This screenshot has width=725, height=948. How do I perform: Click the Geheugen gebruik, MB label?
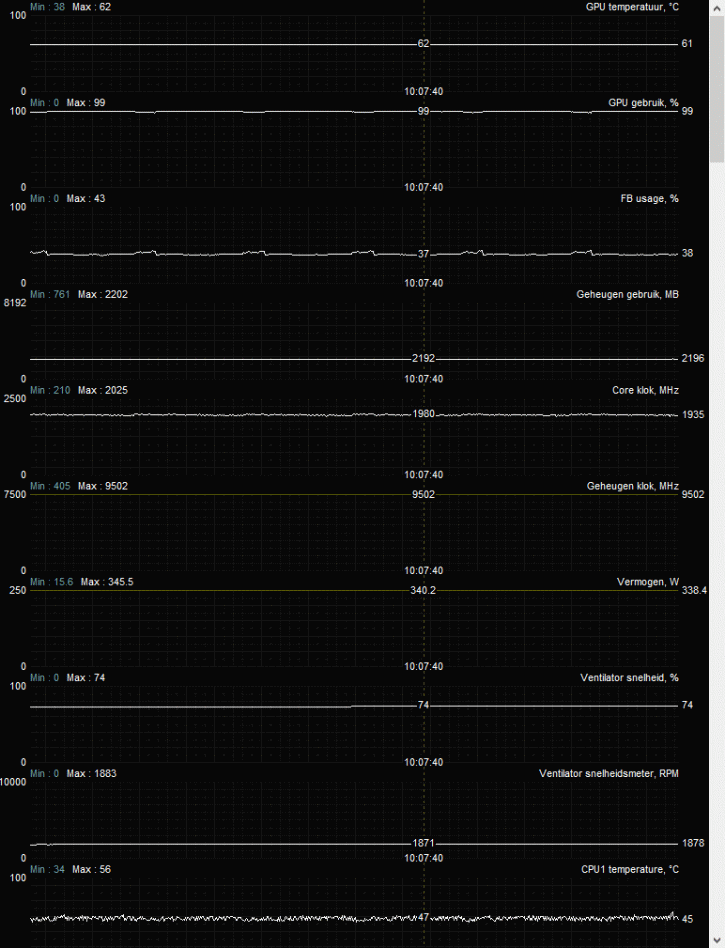pyautogui.click(x=627, y=295)
